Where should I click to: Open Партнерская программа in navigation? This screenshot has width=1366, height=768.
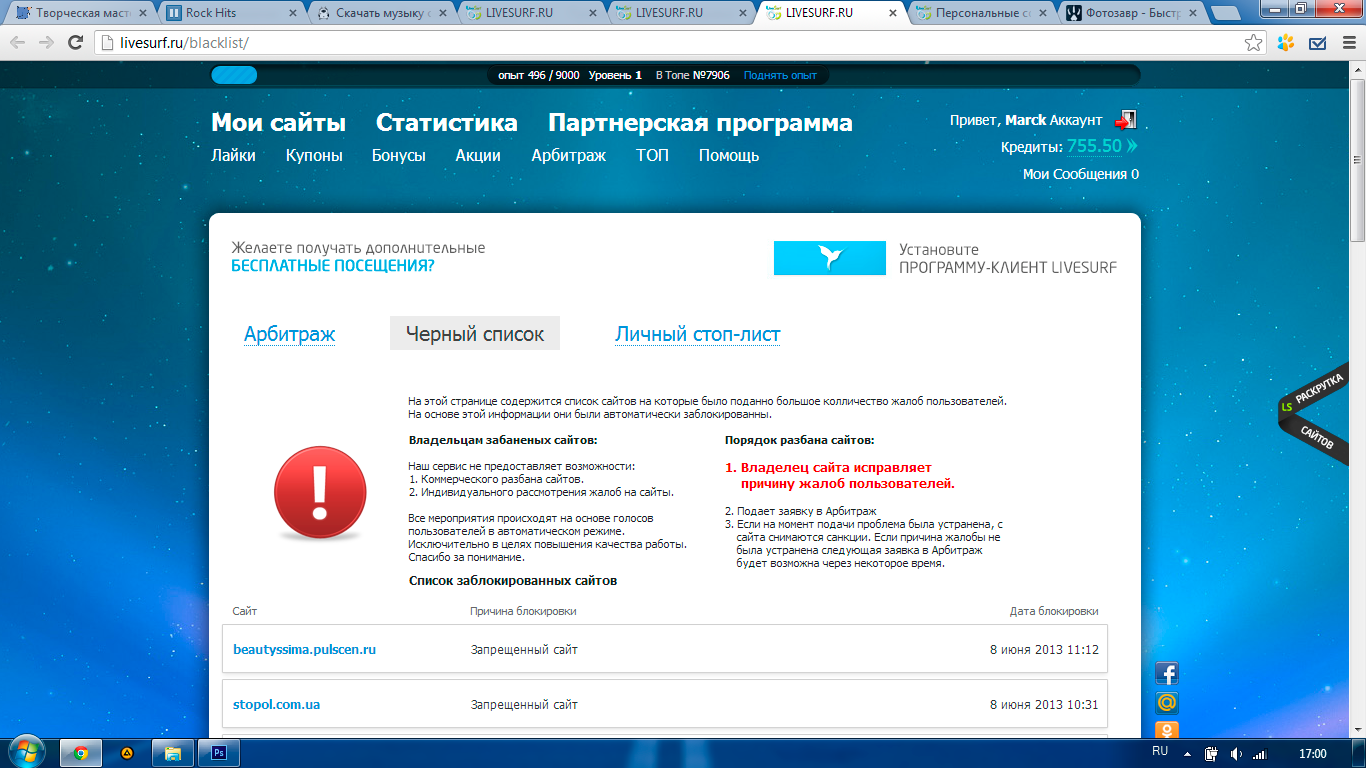(x=700, y=123)
